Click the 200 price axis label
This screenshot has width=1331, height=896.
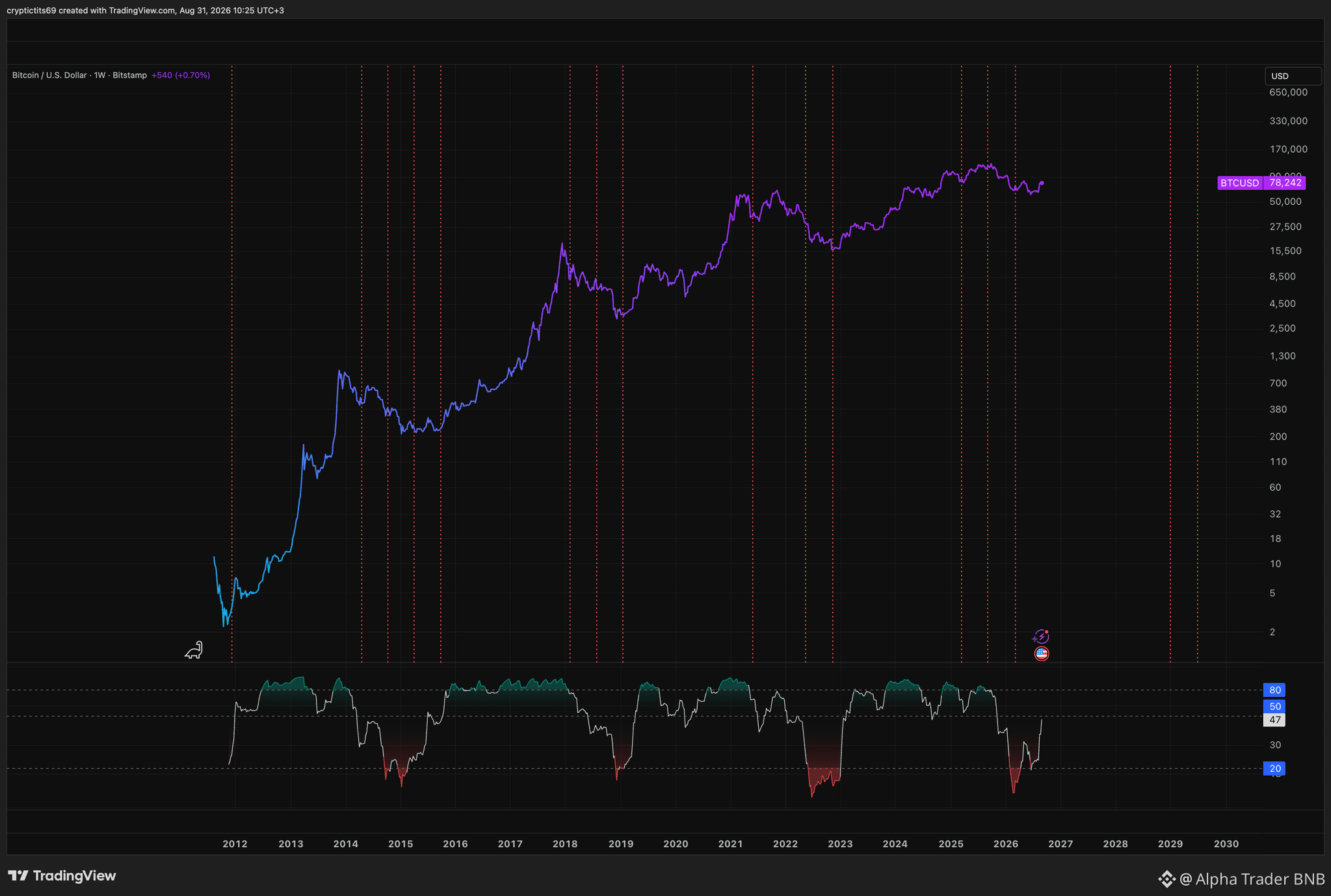click(x=1278, y=437)
